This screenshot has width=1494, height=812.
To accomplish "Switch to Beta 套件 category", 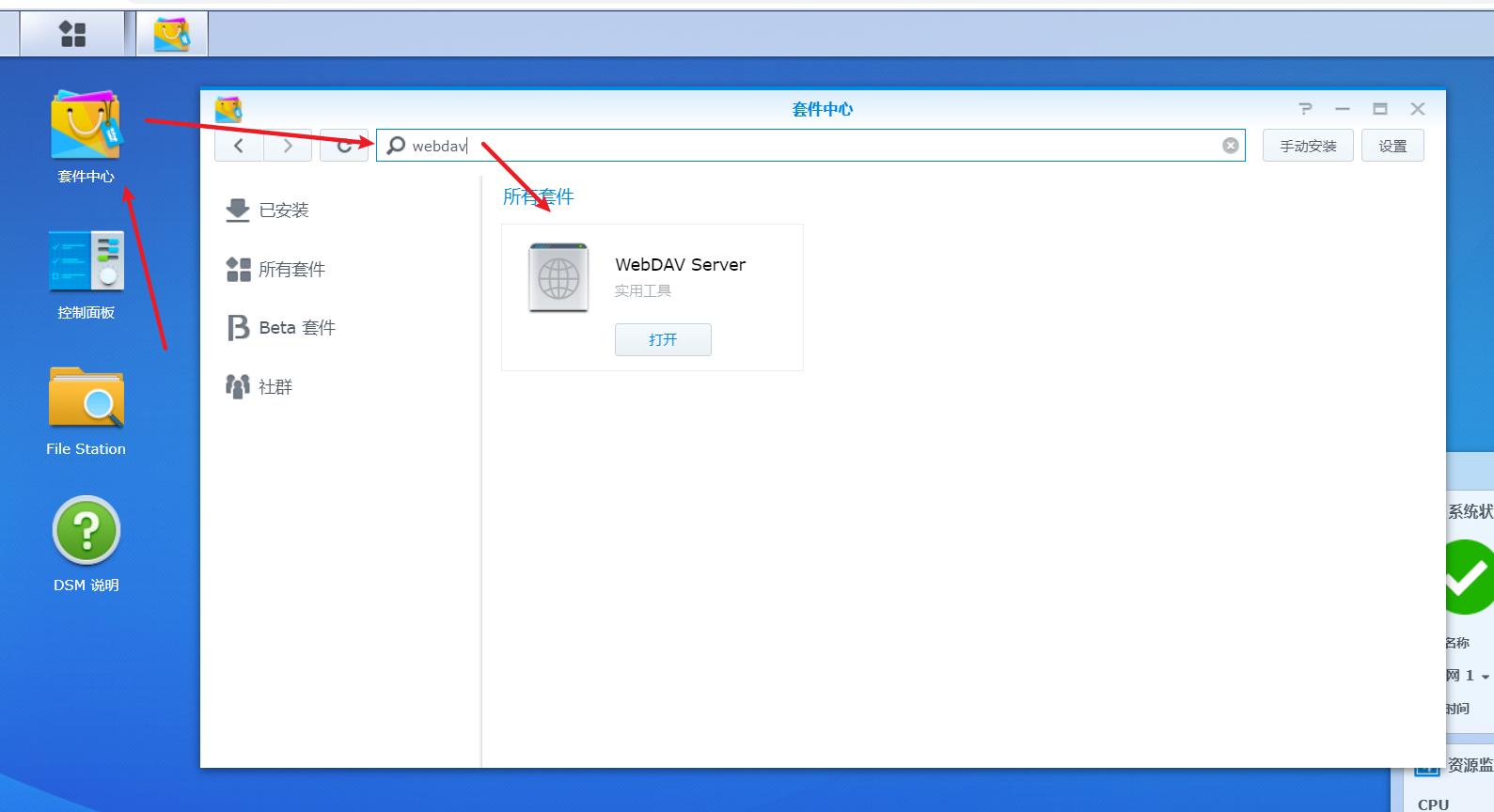I will point(296,328).
